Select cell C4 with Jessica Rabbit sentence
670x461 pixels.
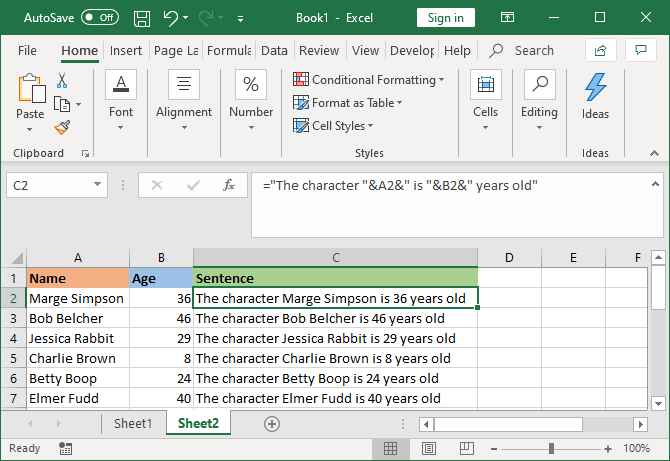[x=335, y=338]
